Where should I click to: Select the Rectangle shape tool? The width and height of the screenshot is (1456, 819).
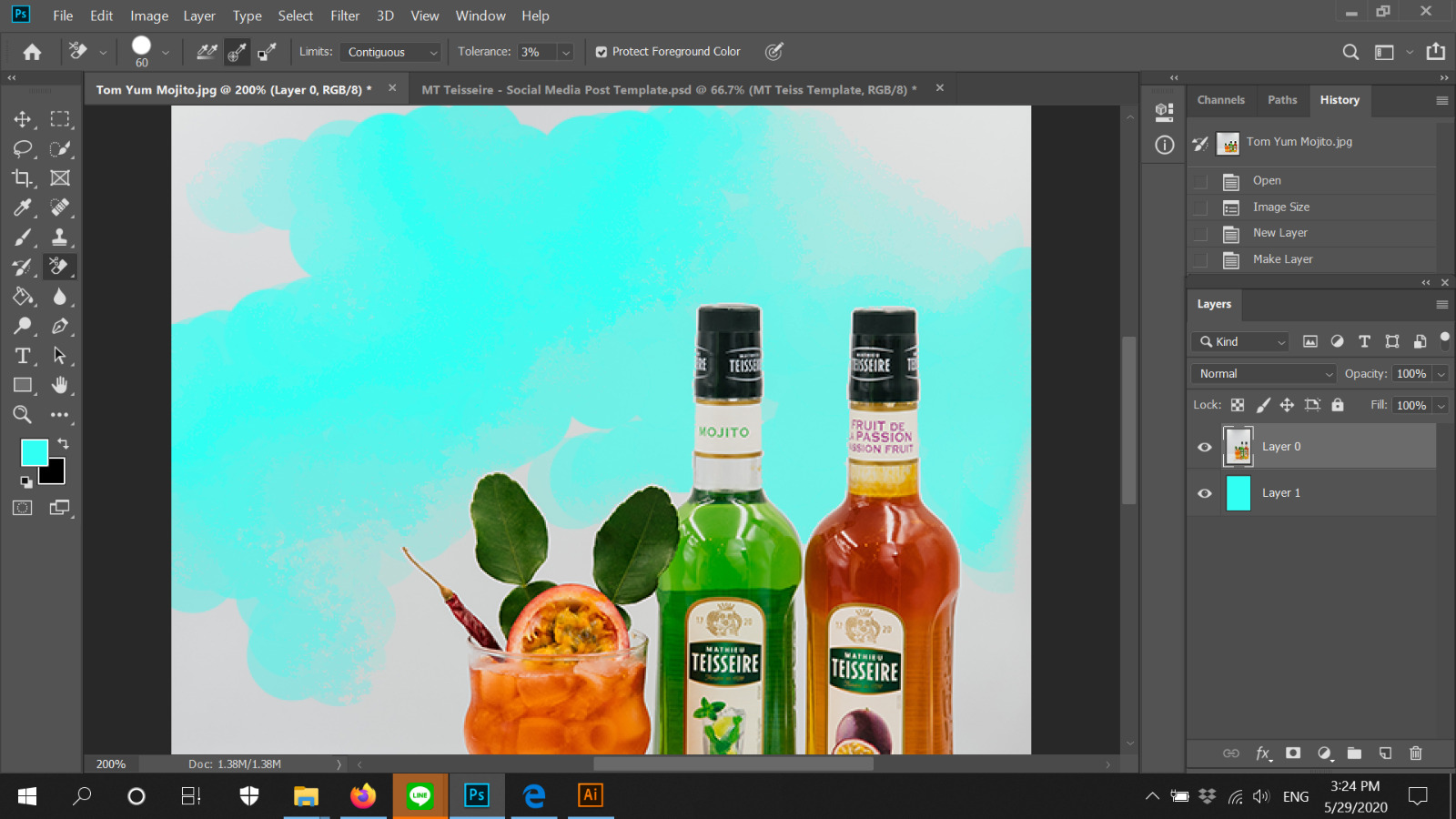[23, 385]
